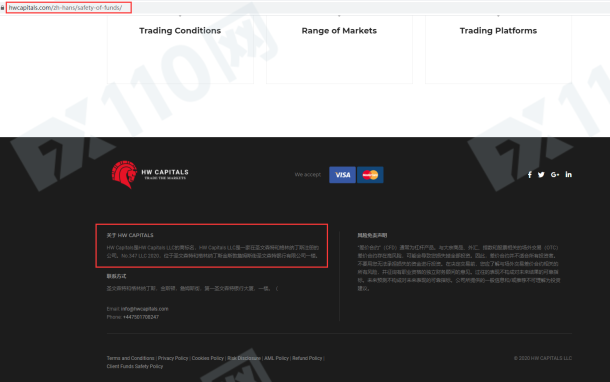
Task: Open the Twitter social icon
Action: point(541,175)
